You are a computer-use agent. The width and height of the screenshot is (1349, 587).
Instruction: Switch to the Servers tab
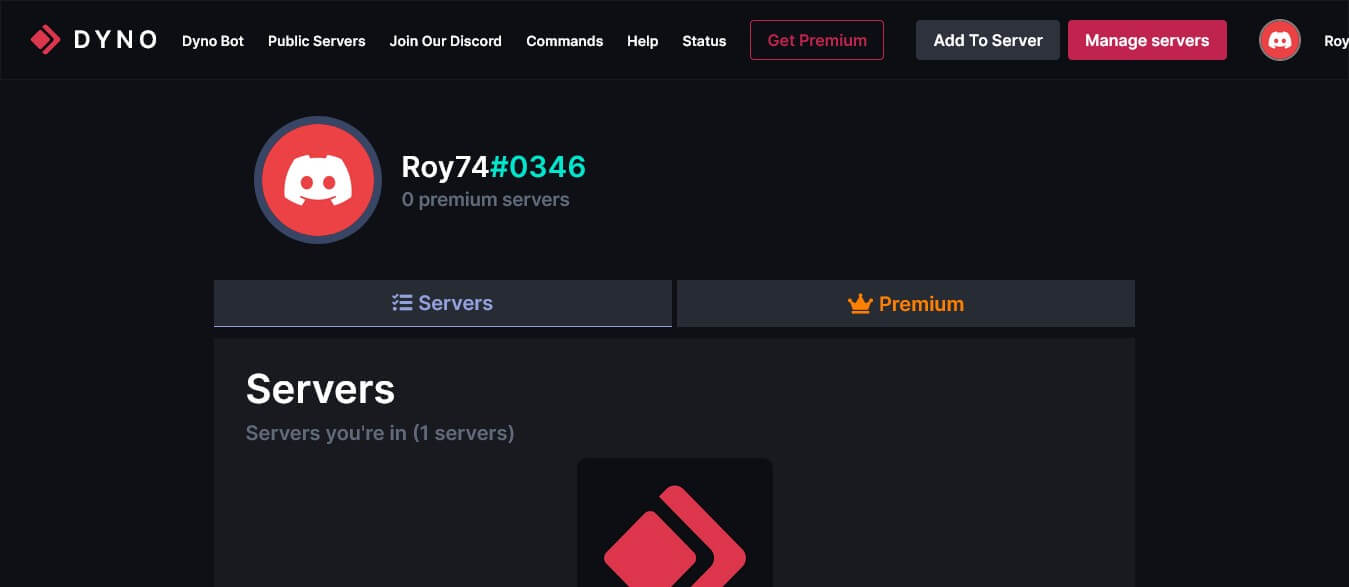[443, 303]
